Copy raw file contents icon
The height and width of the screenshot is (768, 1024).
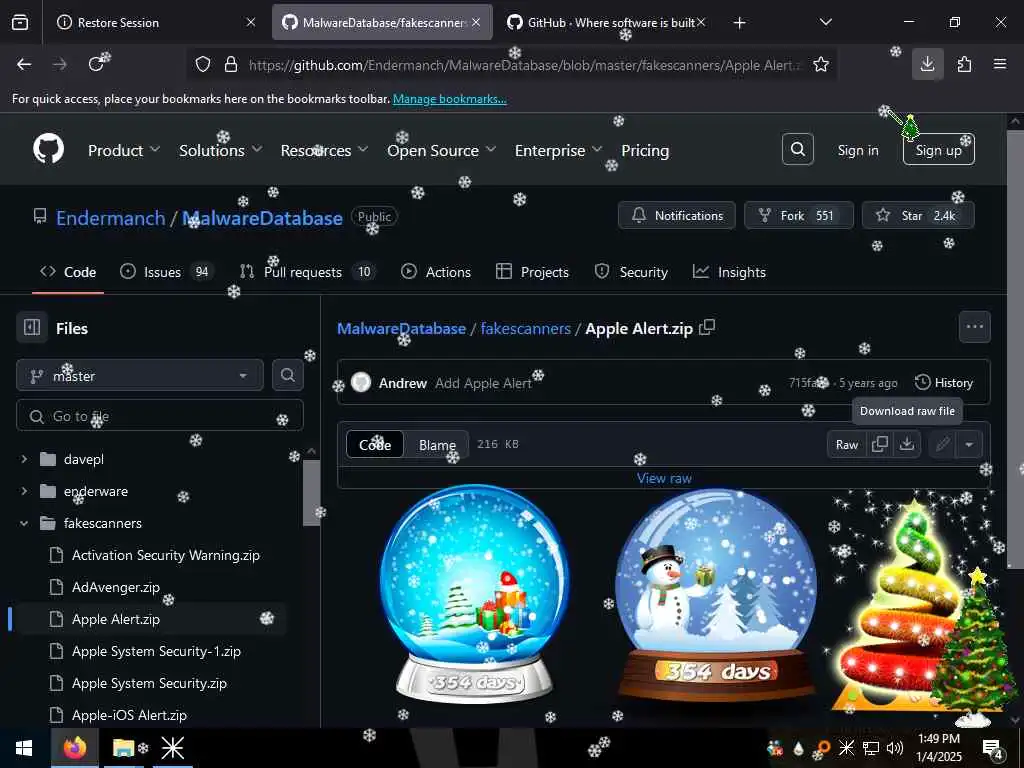880,444
